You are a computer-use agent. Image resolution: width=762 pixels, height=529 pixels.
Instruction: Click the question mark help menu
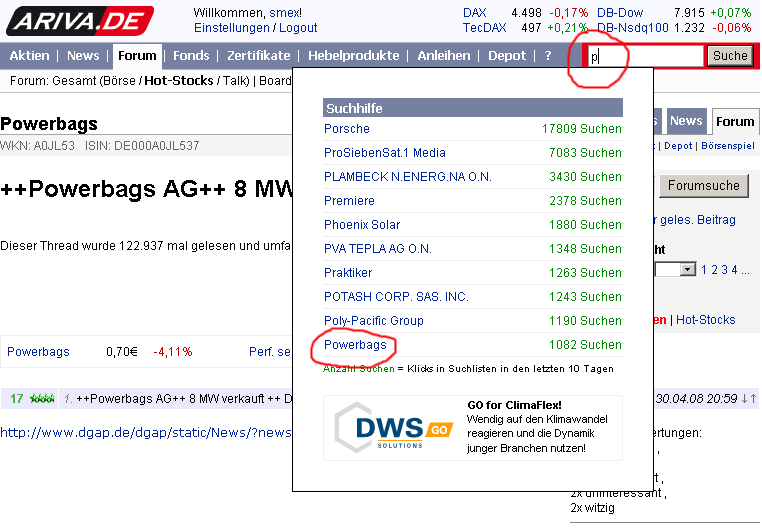coord(548,56)
